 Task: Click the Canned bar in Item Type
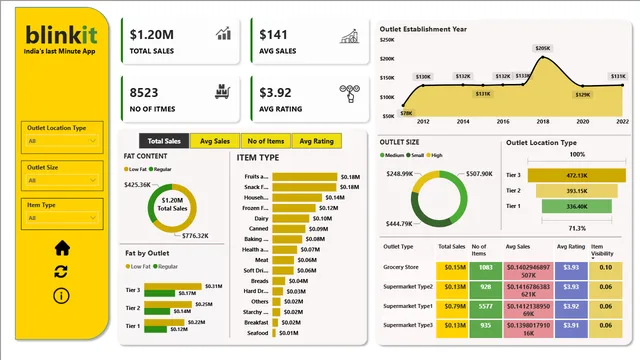pos(289,229)
